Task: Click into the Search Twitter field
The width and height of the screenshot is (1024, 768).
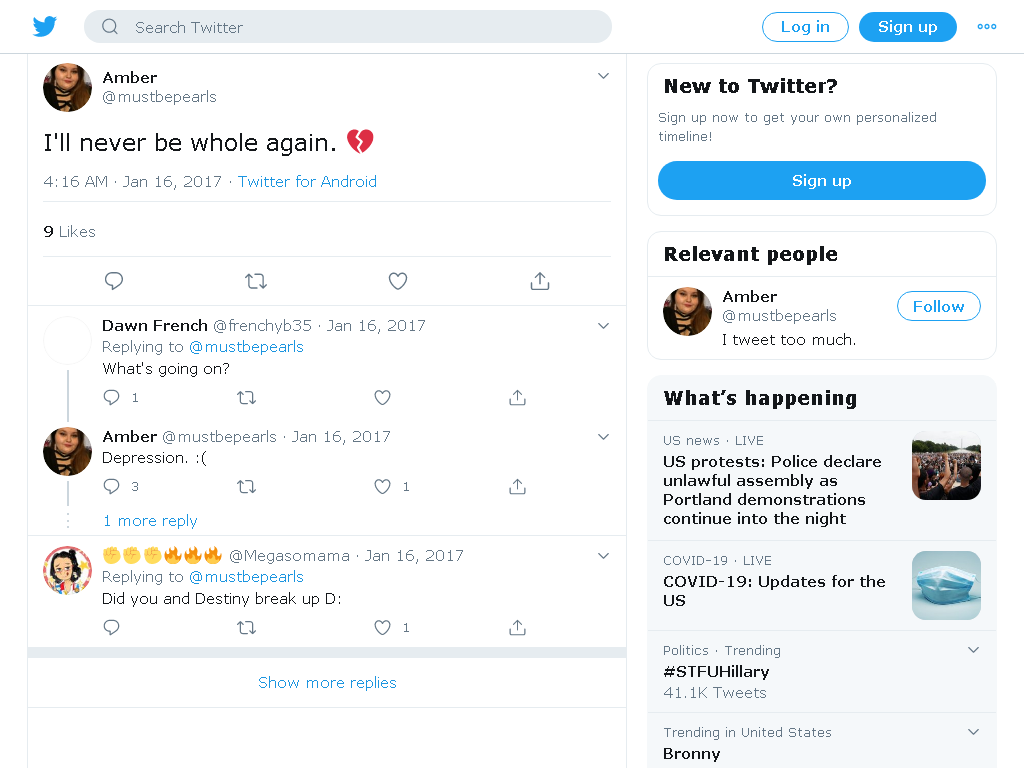Action: (347, 27)
